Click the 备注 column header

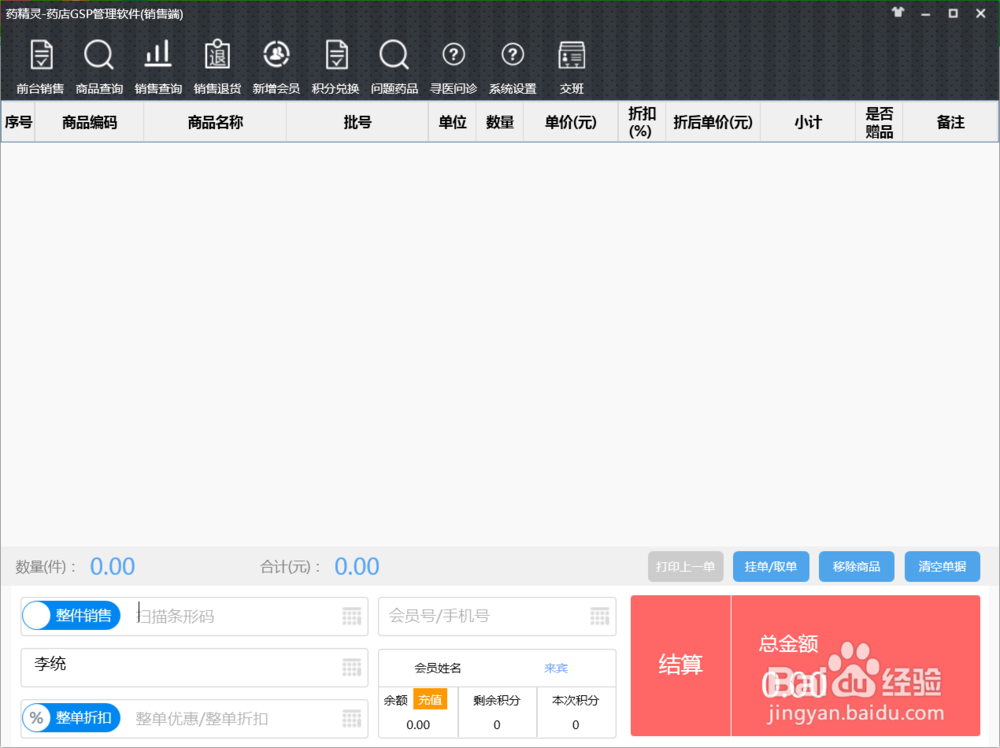tap(950, 122)
